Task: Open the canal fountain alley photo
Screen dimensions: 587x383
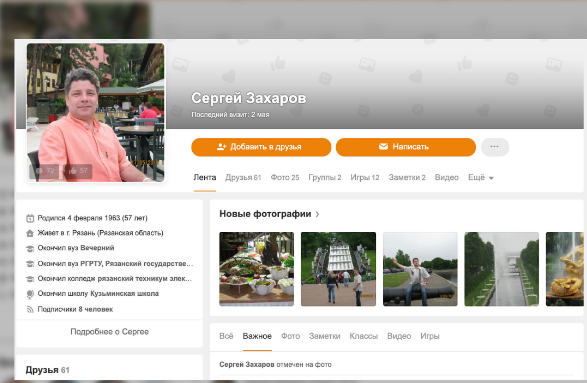Action: (x=502, y=269)
